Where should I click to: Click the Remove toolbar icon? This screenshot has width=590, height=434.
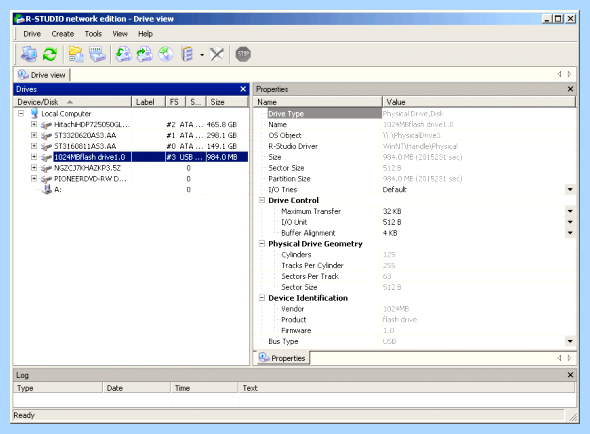point(217,54)
